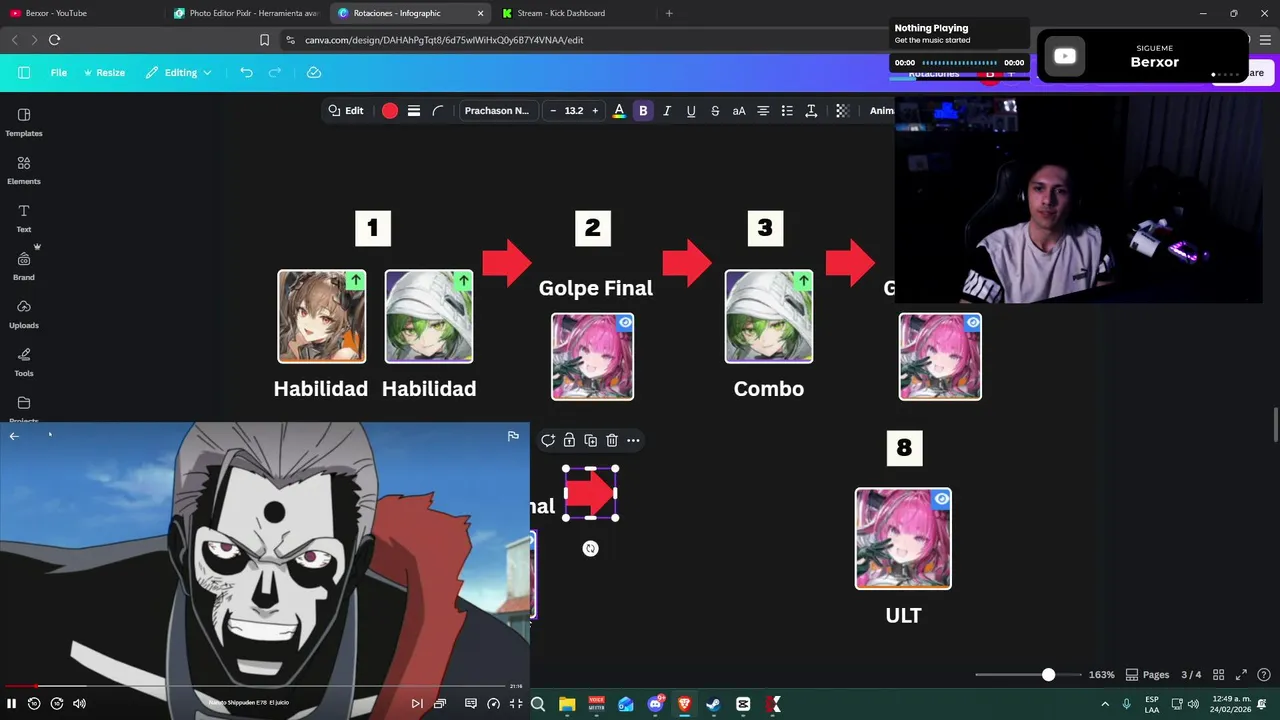This screenshot has height=720, width=1280.
Task: Skip video forward 10 seconds
Action: coord(57,704)
